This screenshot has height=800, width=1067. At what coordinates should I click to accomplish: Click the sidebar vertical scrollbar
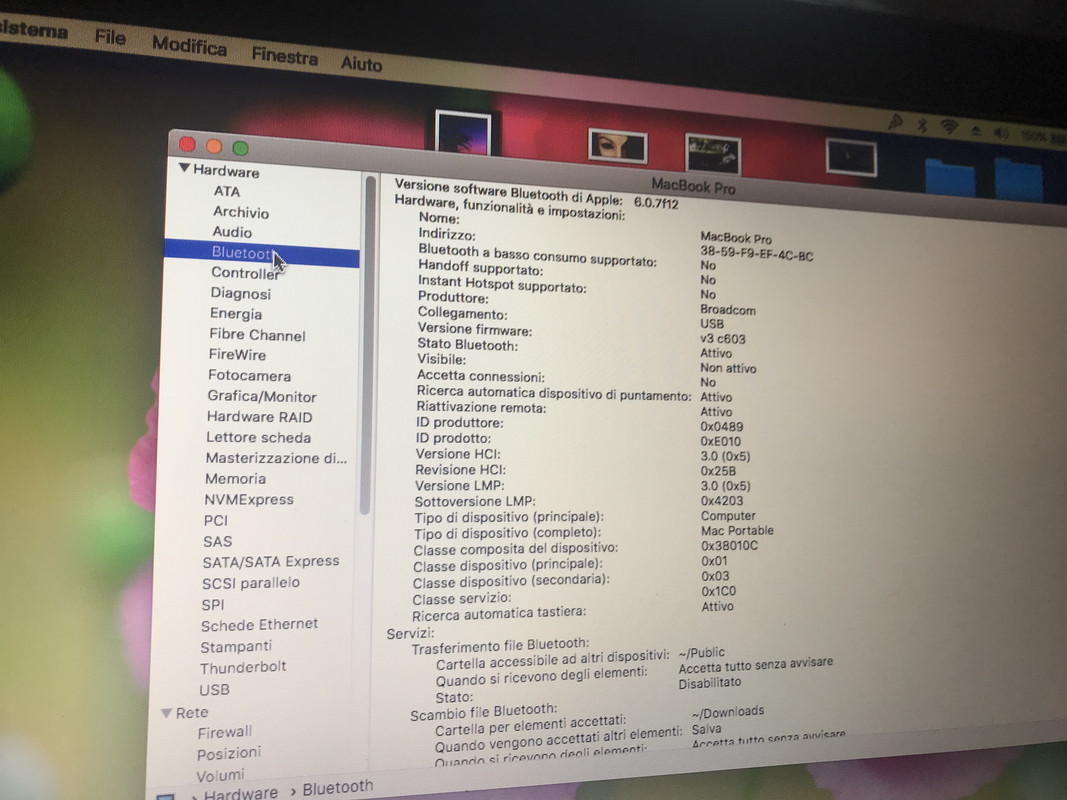[x=367, y=344]
